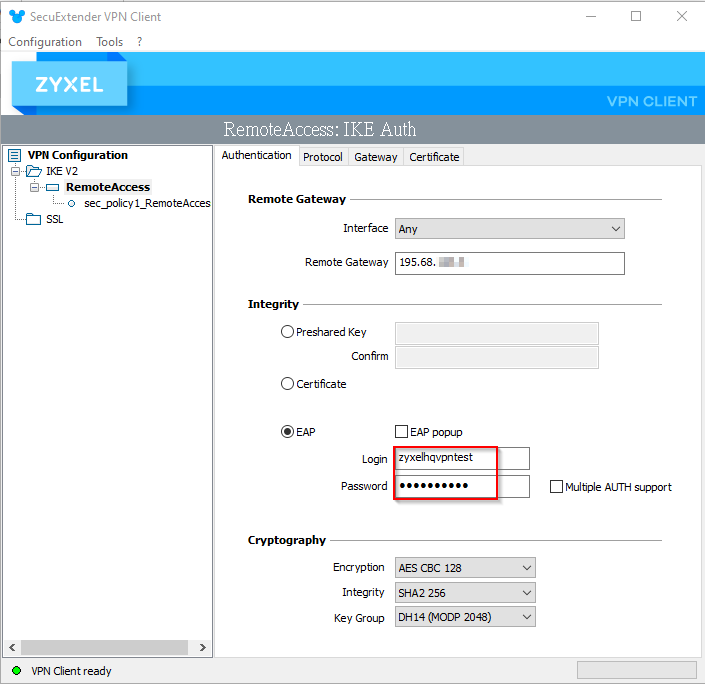Collapse the RemoteAccess tree node
Viewport: 705px width, 684px height.
(34, 188)
